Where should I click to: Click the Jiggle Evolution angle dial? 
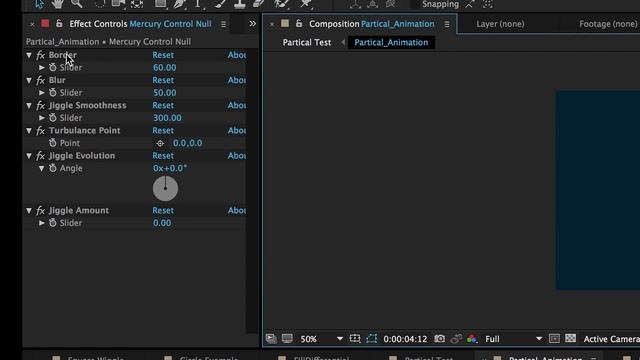tap(165, 189)
